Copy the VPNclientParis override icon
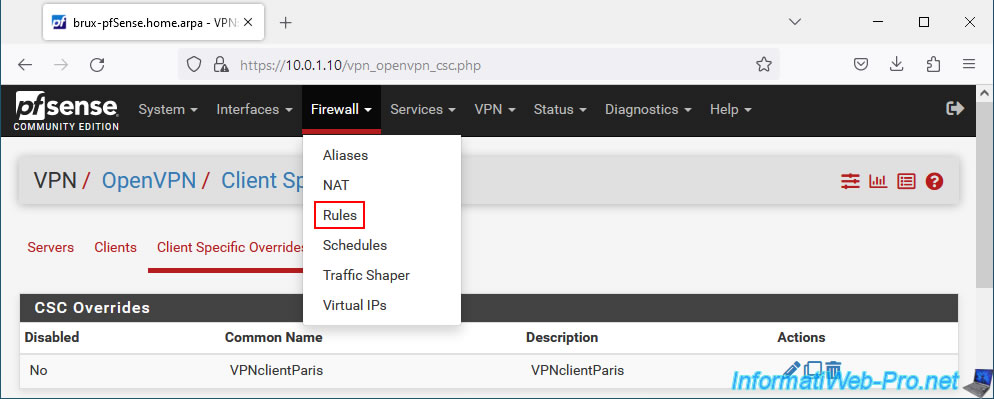This screenshot has width=994, height=399. 813,369
